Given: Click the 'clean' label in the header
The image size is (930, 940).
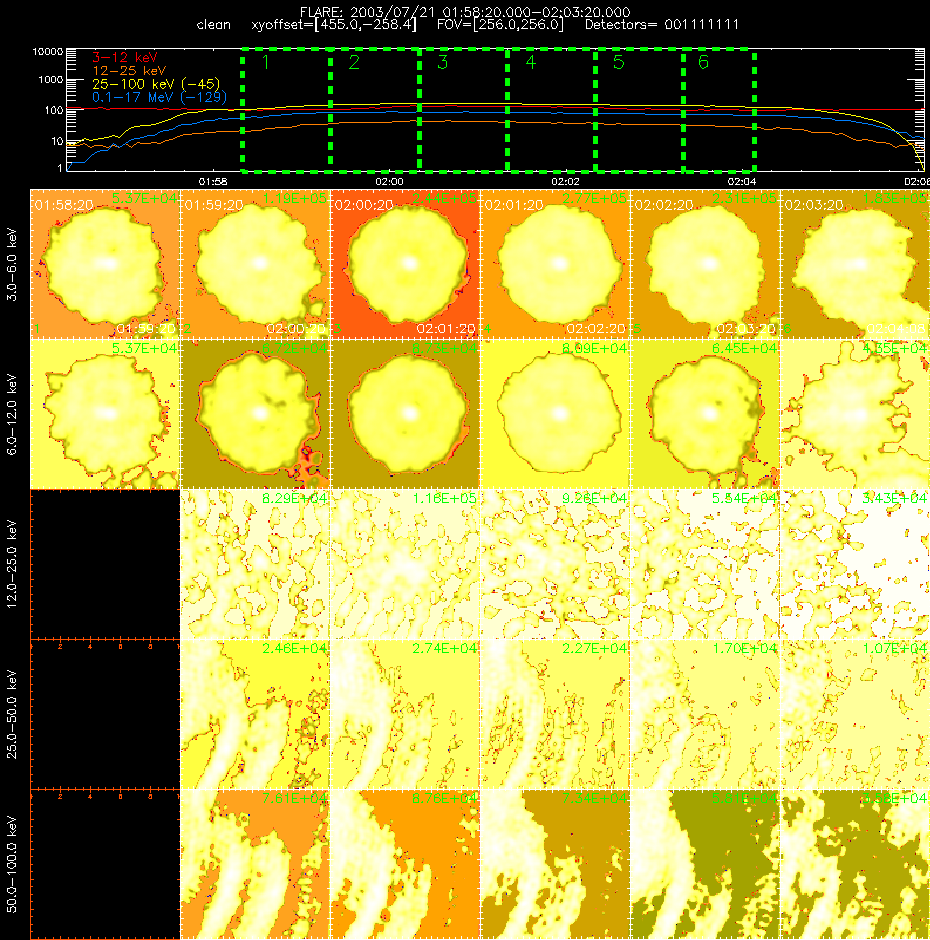Looking at the screenshot, I should (x=213, y=25).
